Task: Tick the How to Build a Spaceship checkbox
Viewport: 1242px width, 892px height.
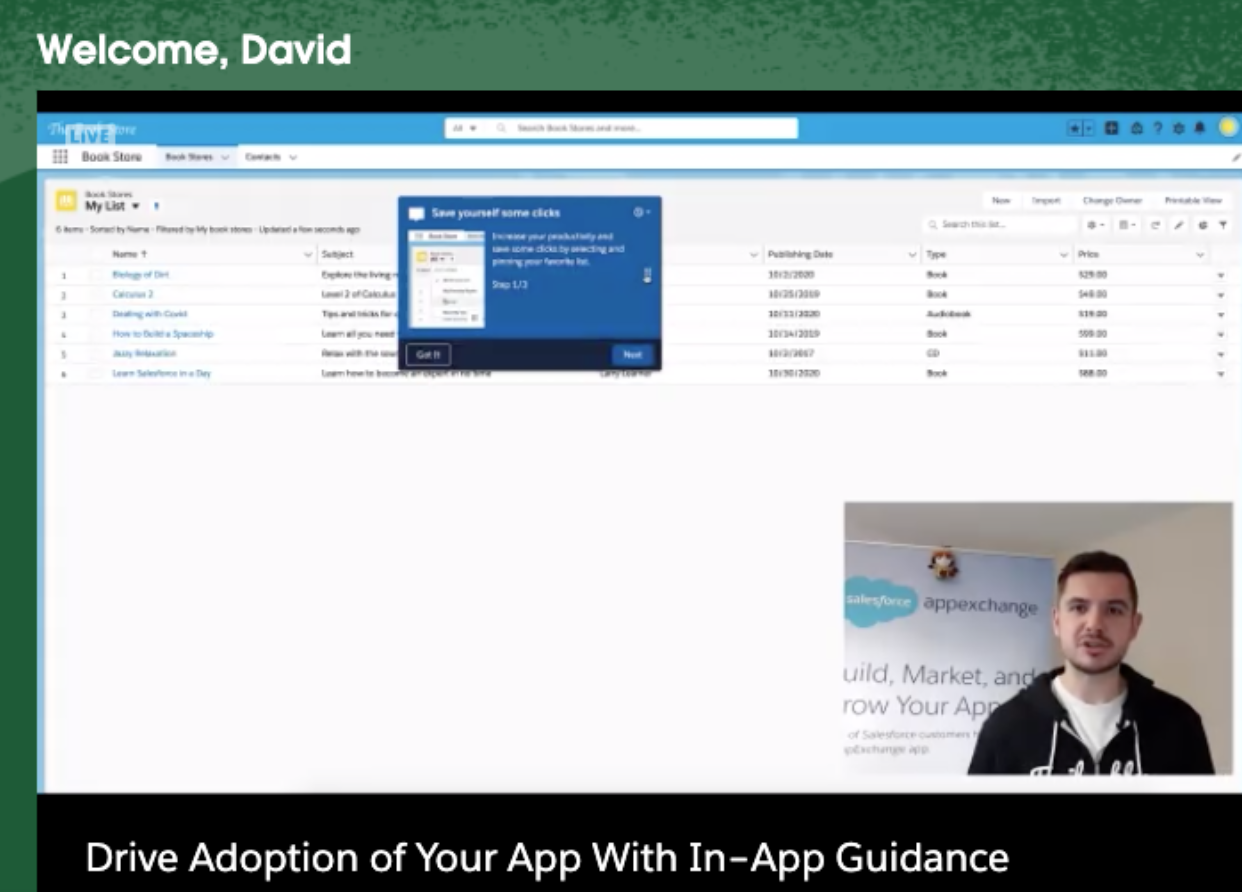Action: [x=95, y=334]
